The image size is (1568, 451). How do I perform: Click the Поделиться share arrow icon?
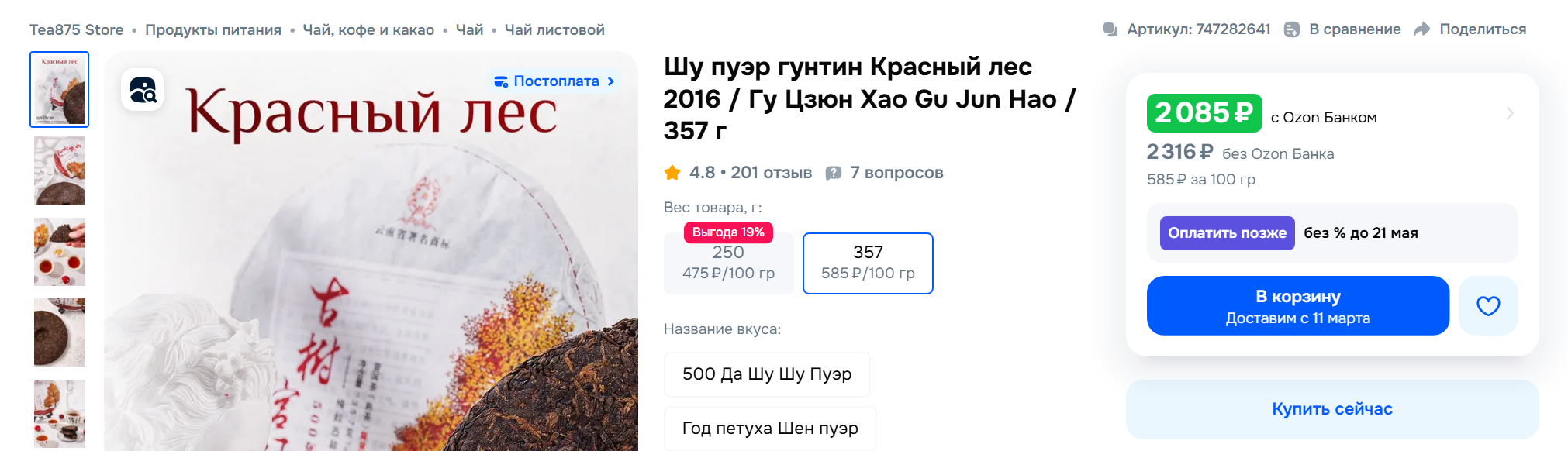point(1422,29)
